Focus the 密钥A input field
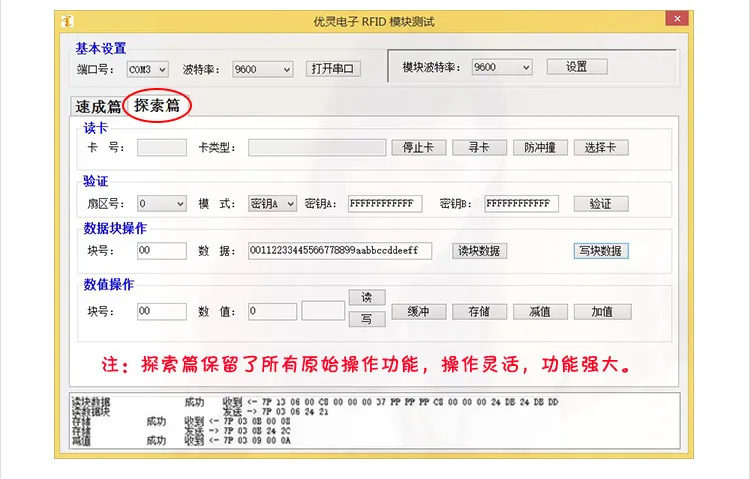This screenshot has height=479, width=750. [385, 204]
